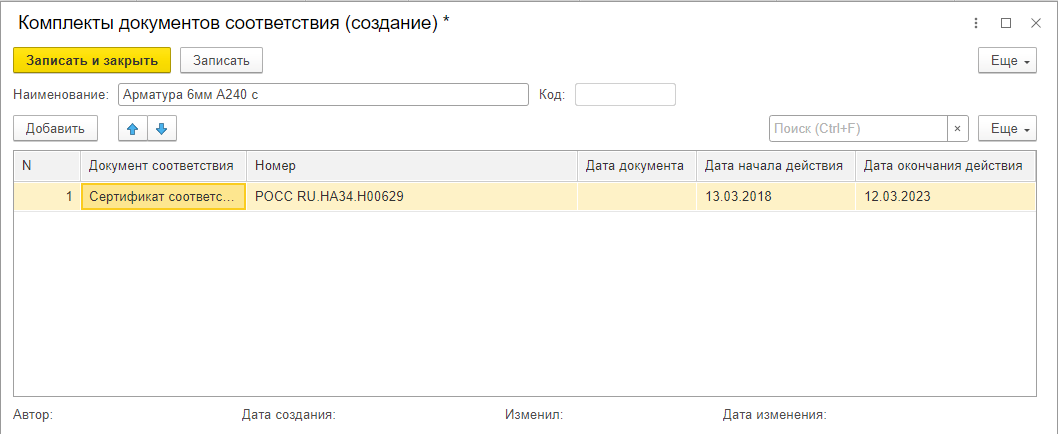Maximize the form window
Image resolution: width=1058 pixels, height=434 pixels.
1006,23
